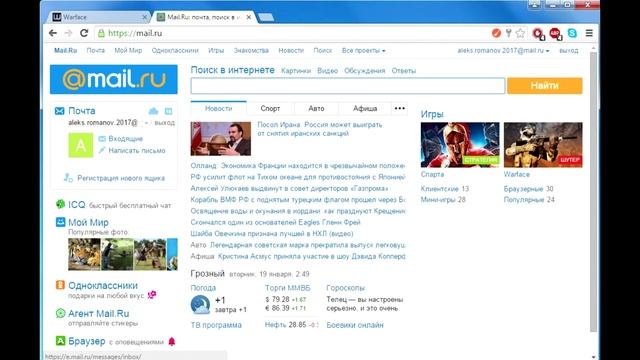
Task: Expand the Все проекты dropdown
Action: tap(364, 51)
